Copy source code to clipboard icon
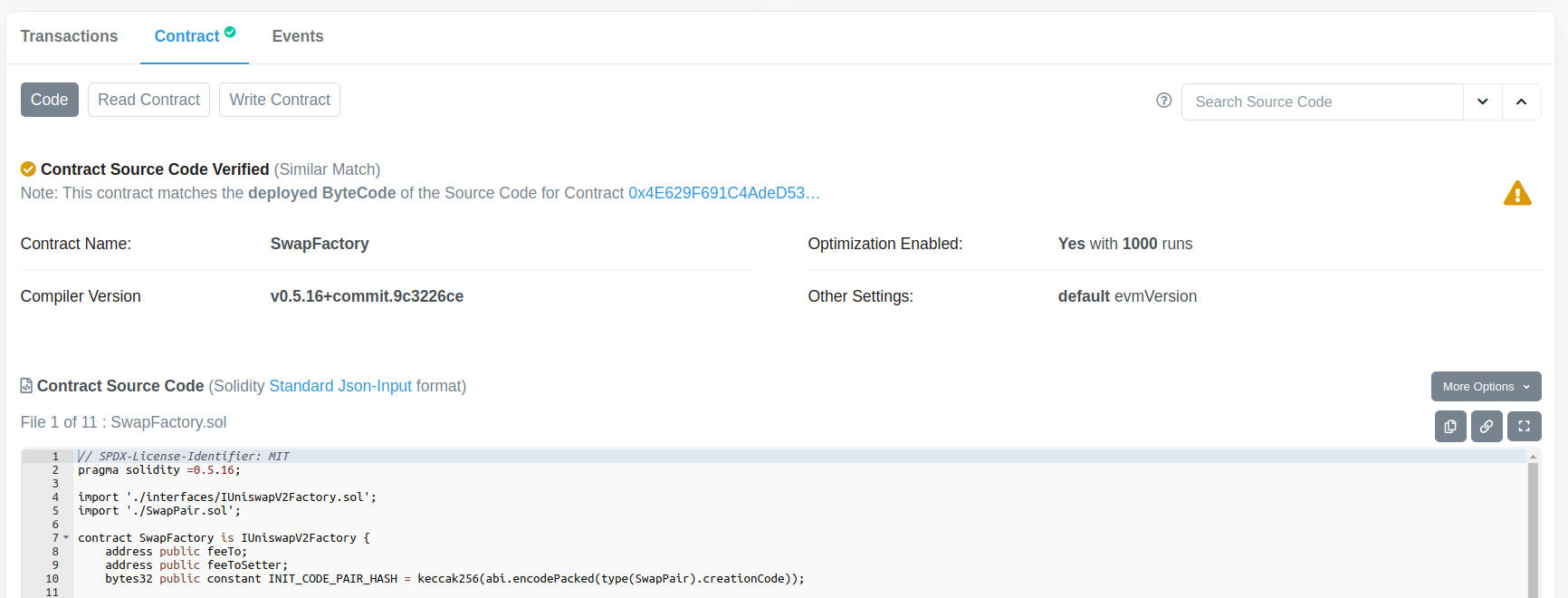The height and width of the screenshot is (598, 1568). click(x=1450, y=426)
